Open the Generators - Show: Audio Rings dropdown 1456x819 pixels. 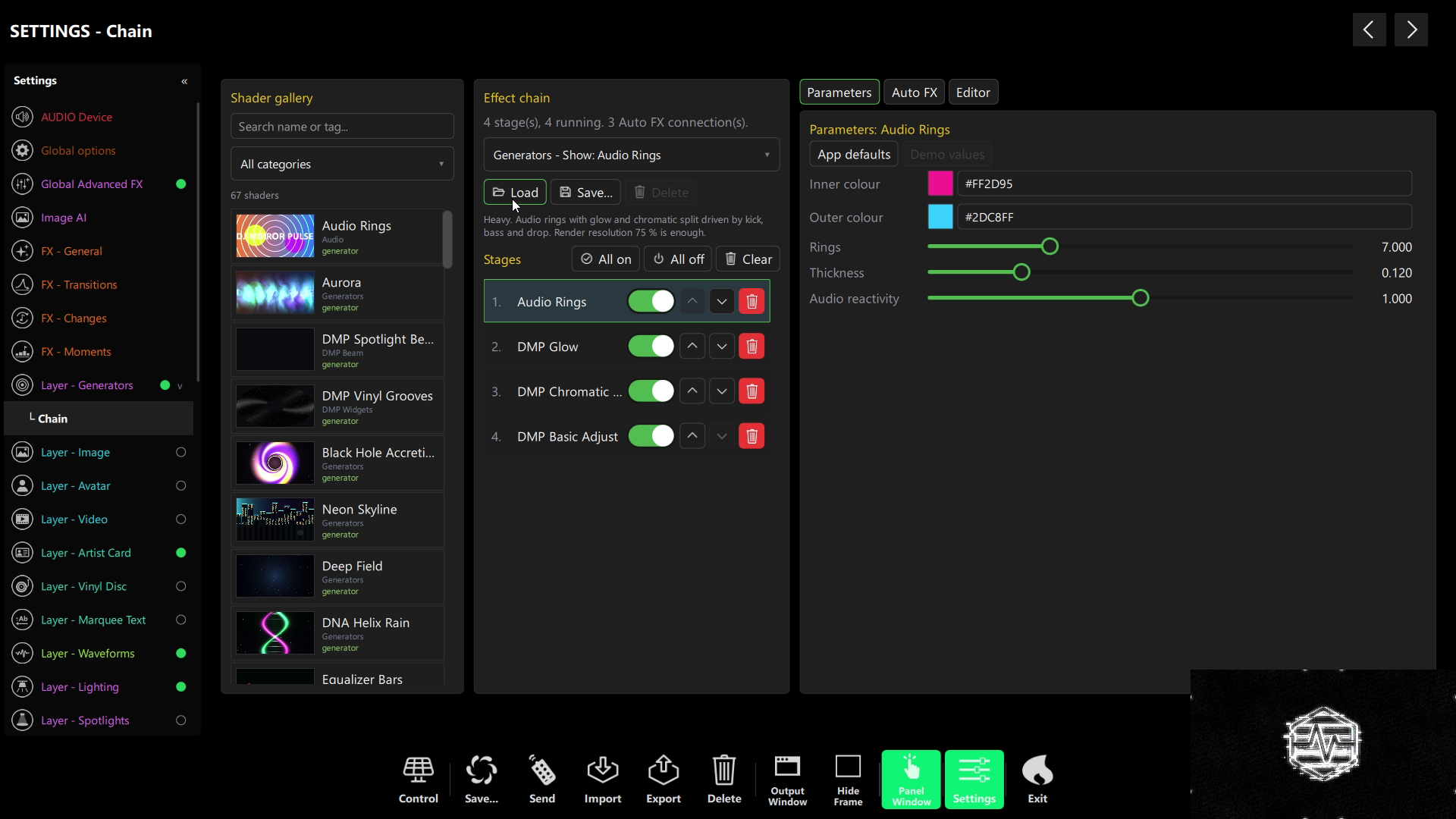coord(631,155)
